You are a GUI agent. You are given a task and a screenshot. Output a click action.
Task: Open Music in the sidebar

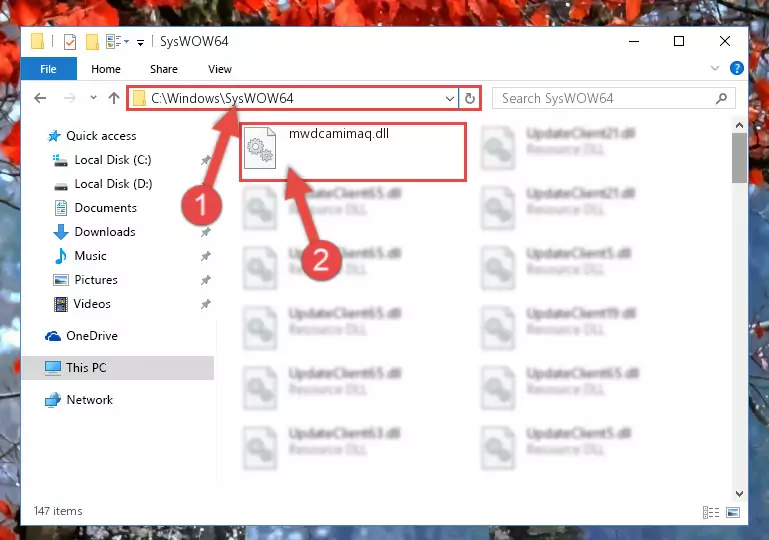[x=90, y=256]
